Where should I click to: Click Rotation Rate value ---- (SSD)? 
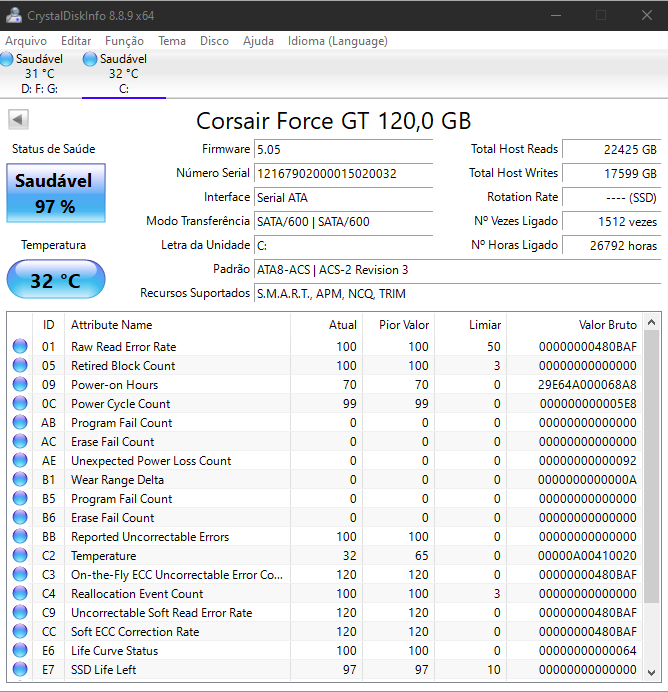click(612, 197)
